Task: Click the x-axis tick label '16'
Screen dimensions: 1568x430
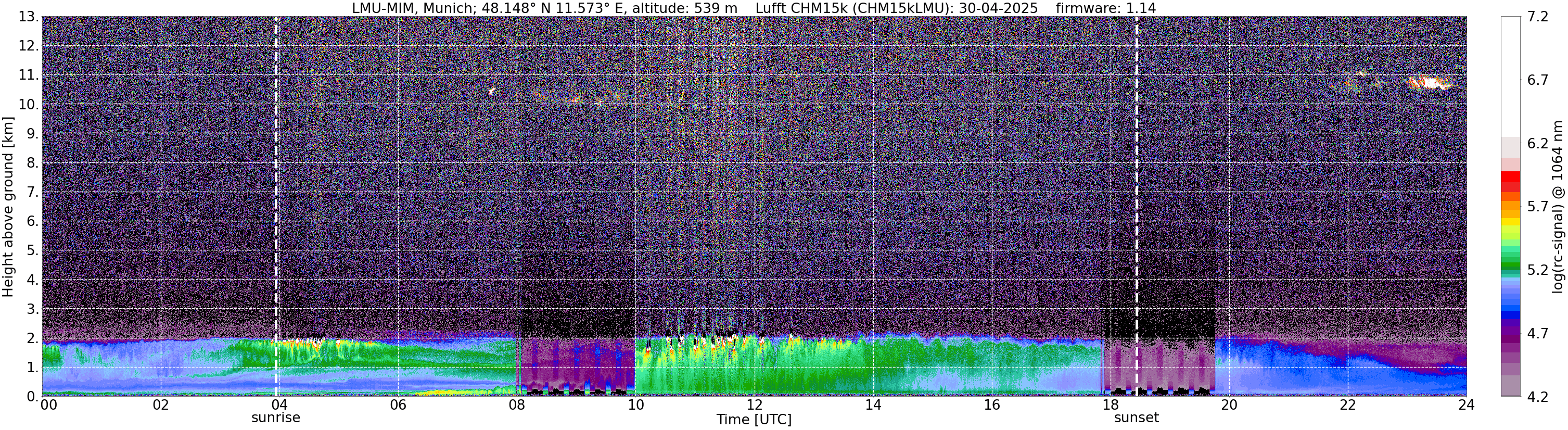Action: coord(991,405)
